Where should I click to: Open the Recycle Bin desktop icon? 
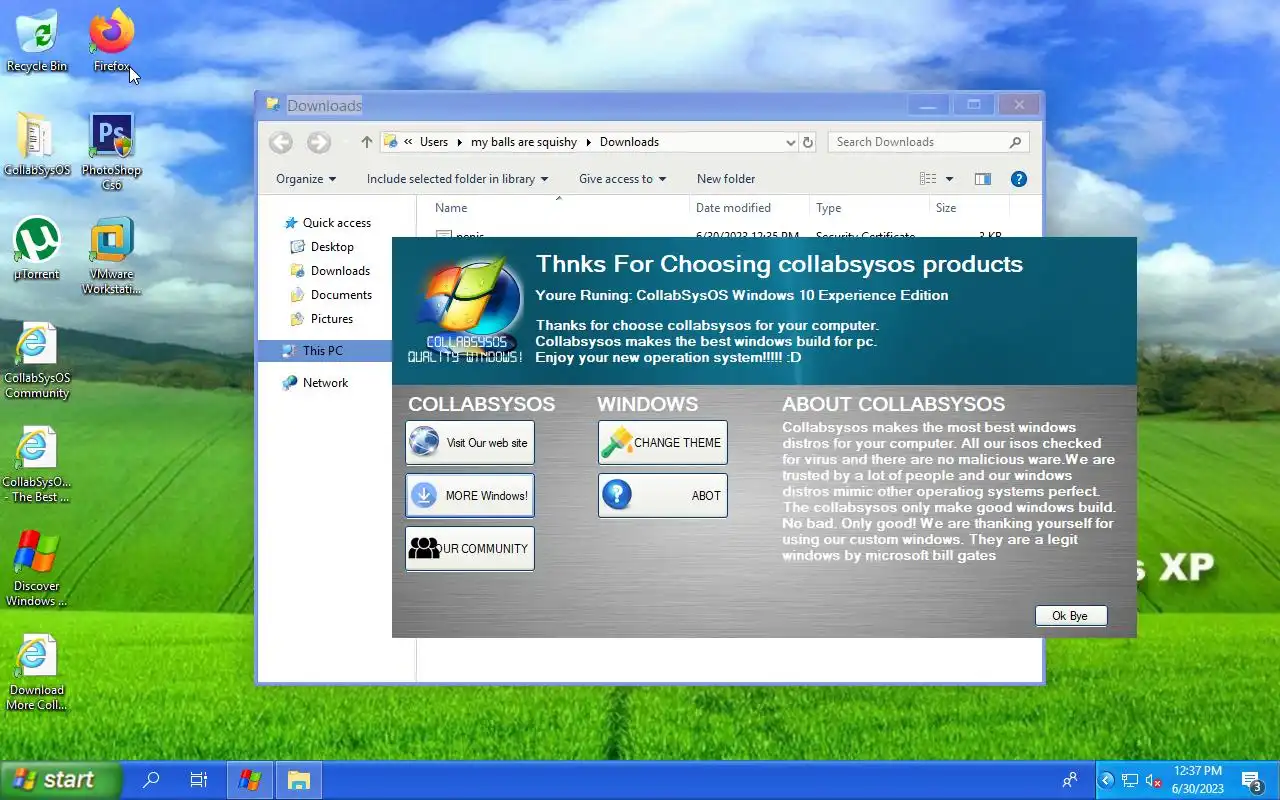click(37, 40)
